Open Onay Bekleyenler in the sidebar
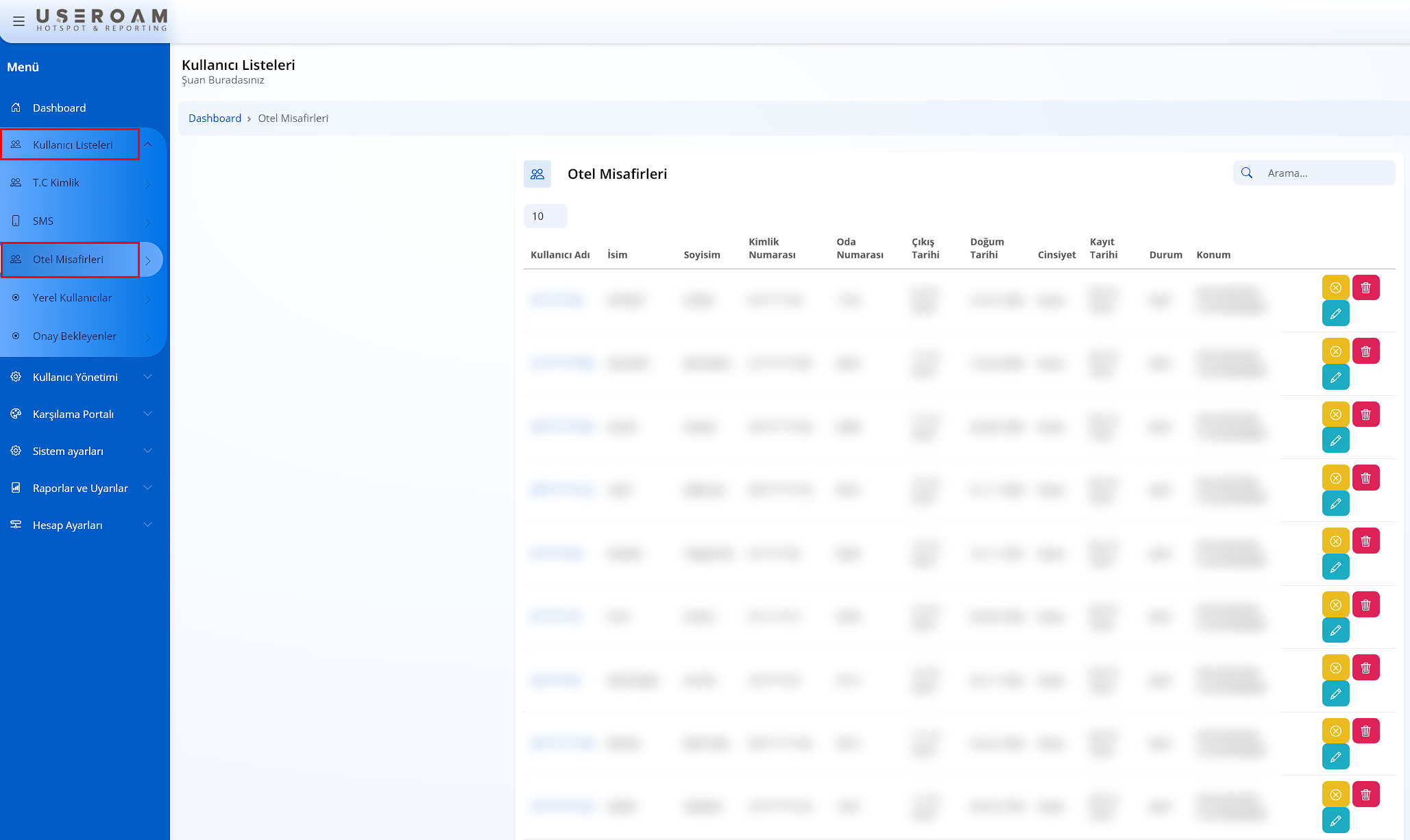 [74, 336]
